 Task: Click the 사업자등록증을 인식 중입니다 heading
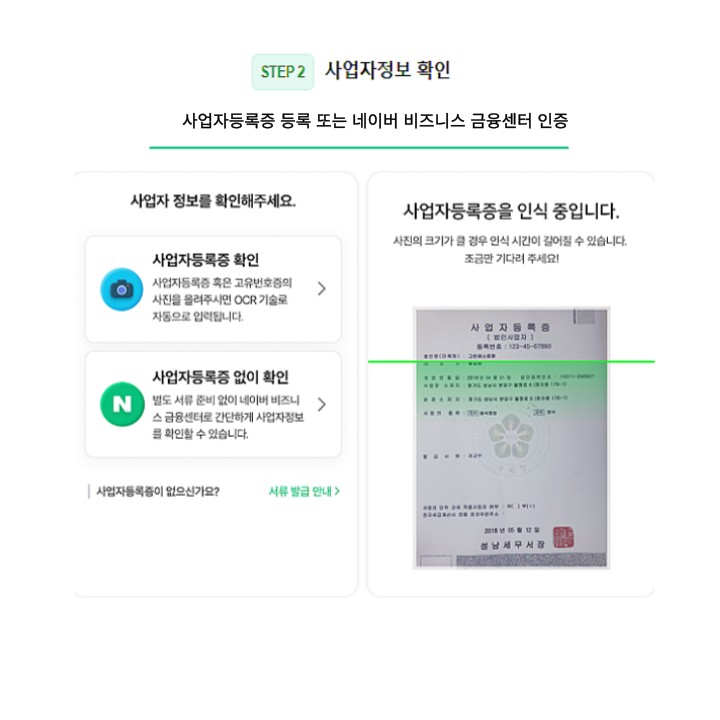511,211
